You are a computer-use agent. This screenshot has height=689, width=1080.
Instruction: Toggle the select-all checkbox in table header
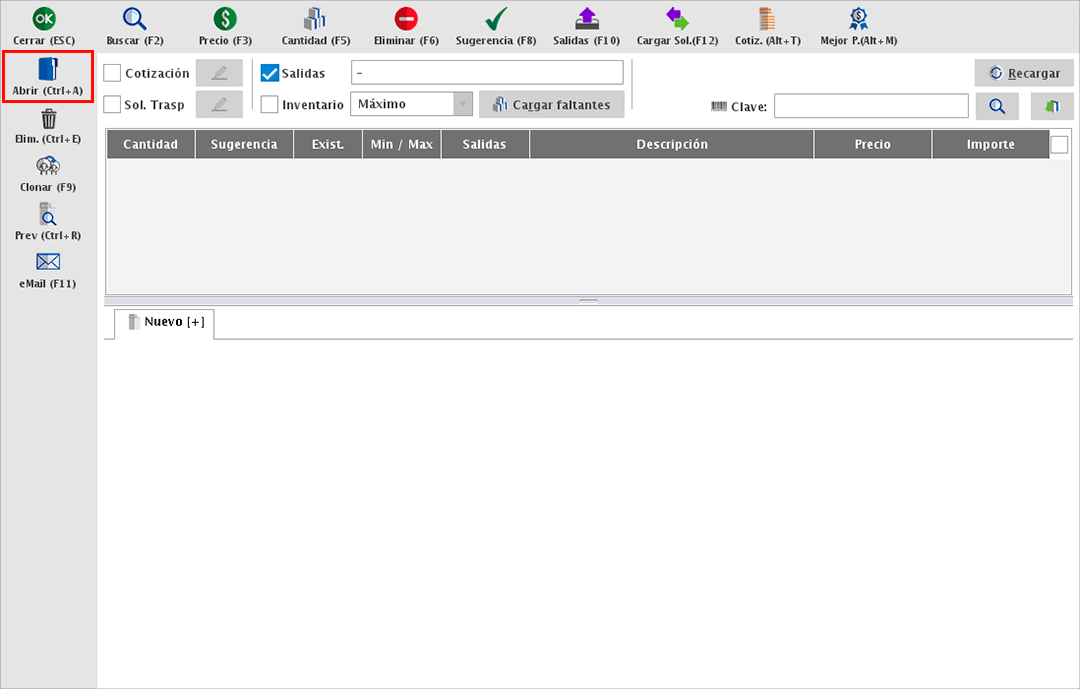pyautogui.click(x=1059, y=145)
